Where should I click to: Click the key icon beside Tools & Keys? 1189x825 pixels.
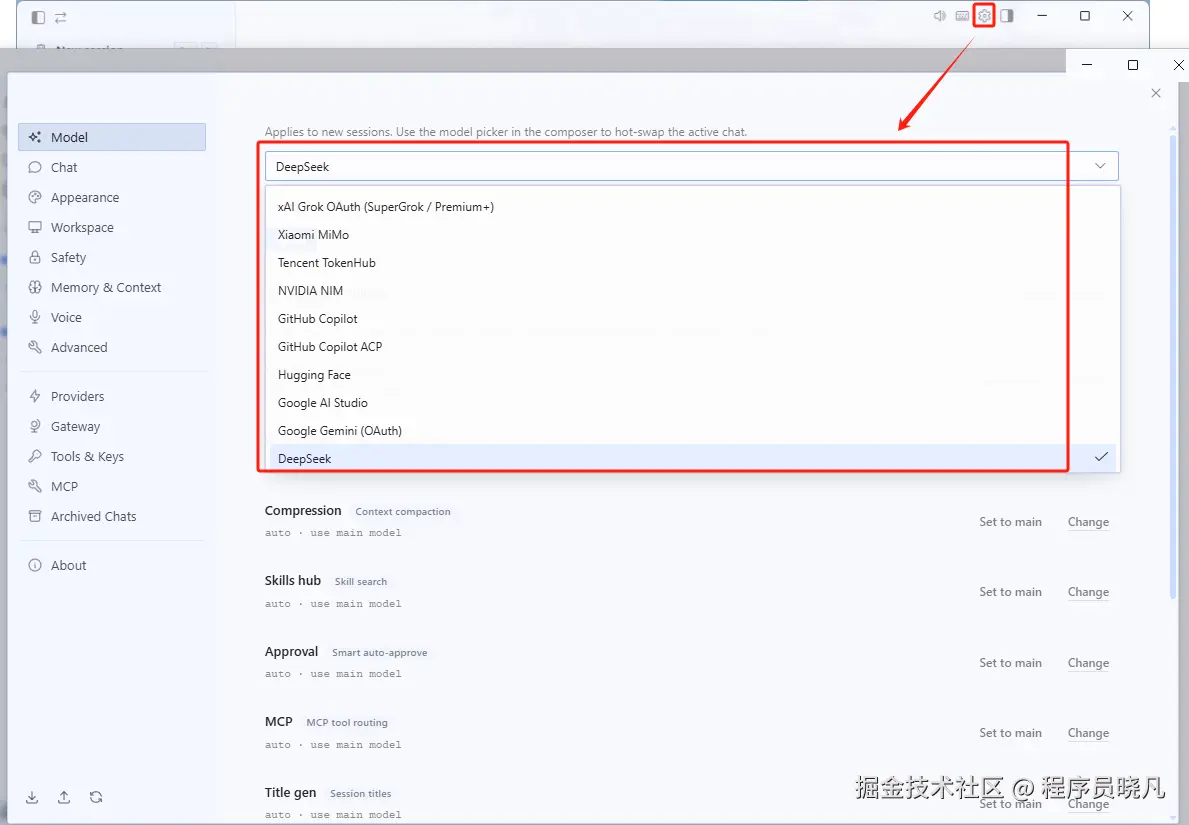coord(35,456)
